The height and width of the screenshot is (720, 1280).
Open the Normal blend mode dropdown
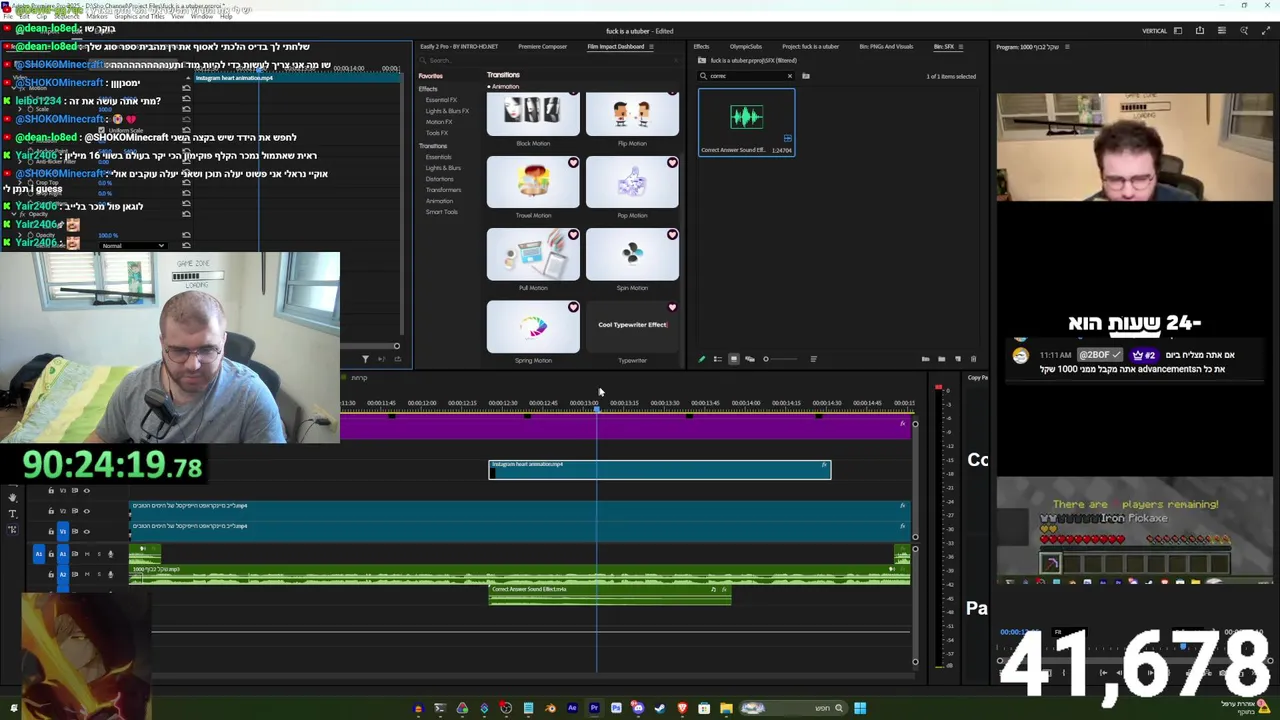pos(132,246)
